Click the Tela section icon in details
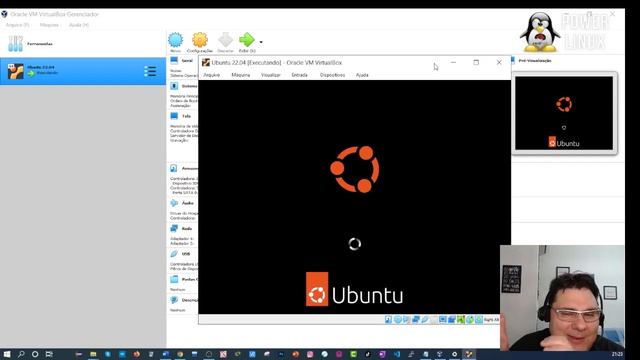The width and height of the screenshot is (640, 360). point(174,116)
